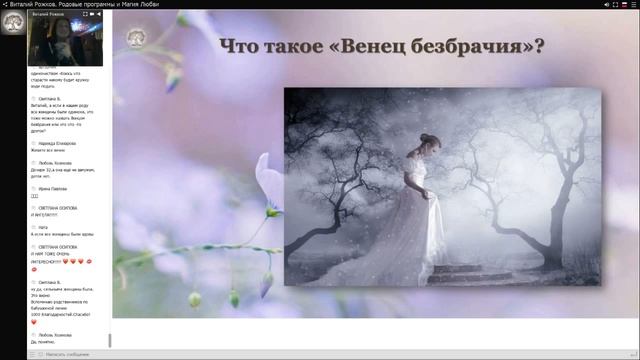Screen dimensions: 640x360
Task: Mute the presenter video's speaker icon
Action: pyautogui.click(x=98, y=14)
